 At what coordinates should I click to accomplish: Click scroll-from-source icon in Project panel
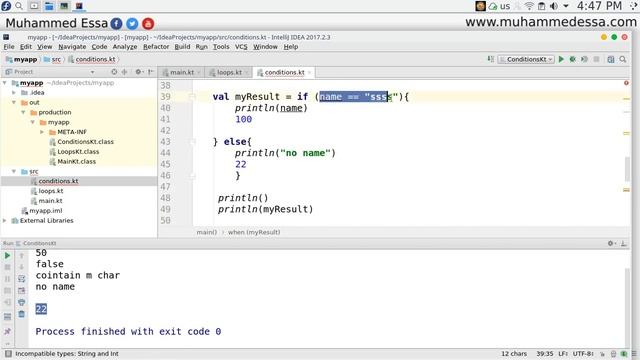[114, 72]
